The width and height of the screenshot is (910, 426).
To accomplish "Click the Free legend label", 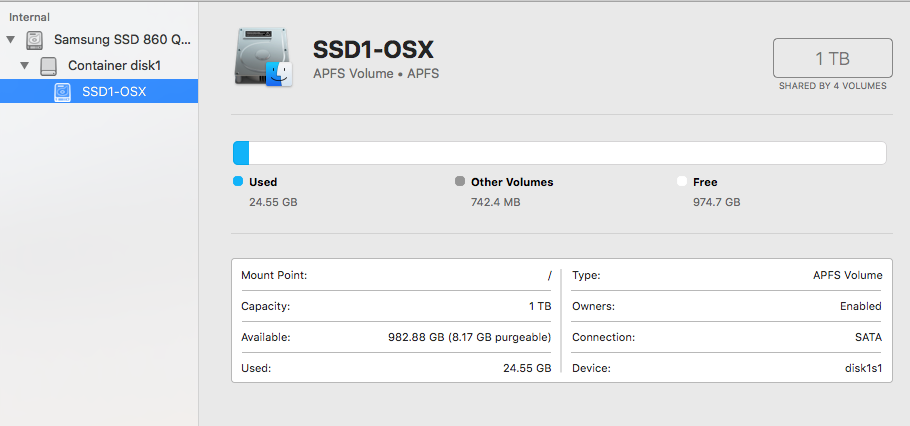I will coord(705,182).
